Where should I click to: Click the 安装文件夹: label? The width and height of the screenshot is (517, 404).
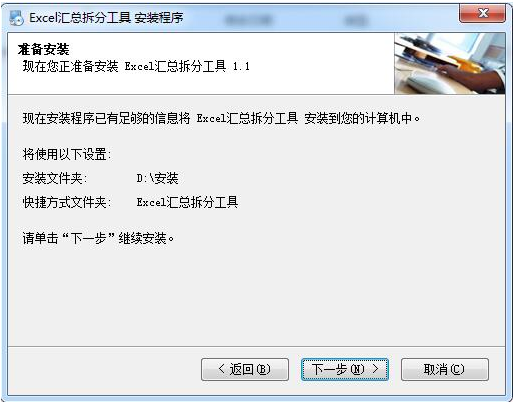click(x=55, y=178)
